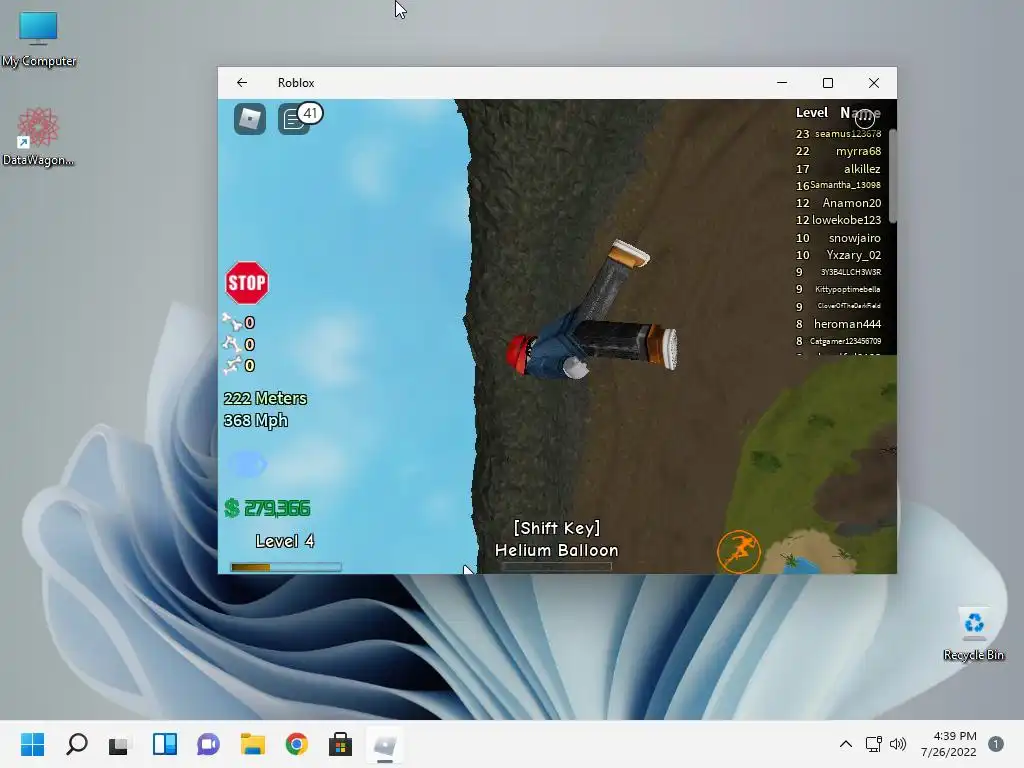
Task: Click the Level column header
Action: [812, 112]
